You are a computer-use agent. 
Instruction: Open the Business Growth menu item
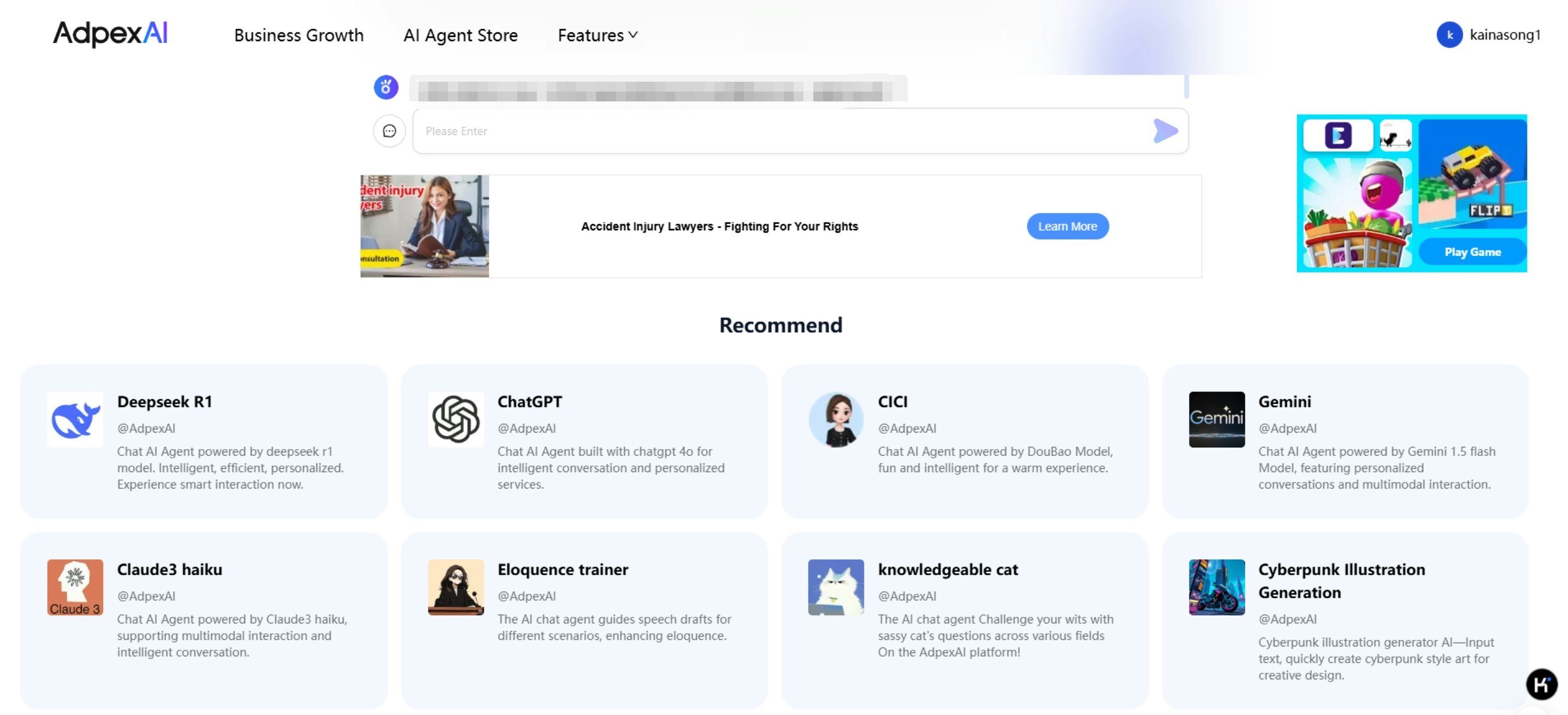pos(299,35)
